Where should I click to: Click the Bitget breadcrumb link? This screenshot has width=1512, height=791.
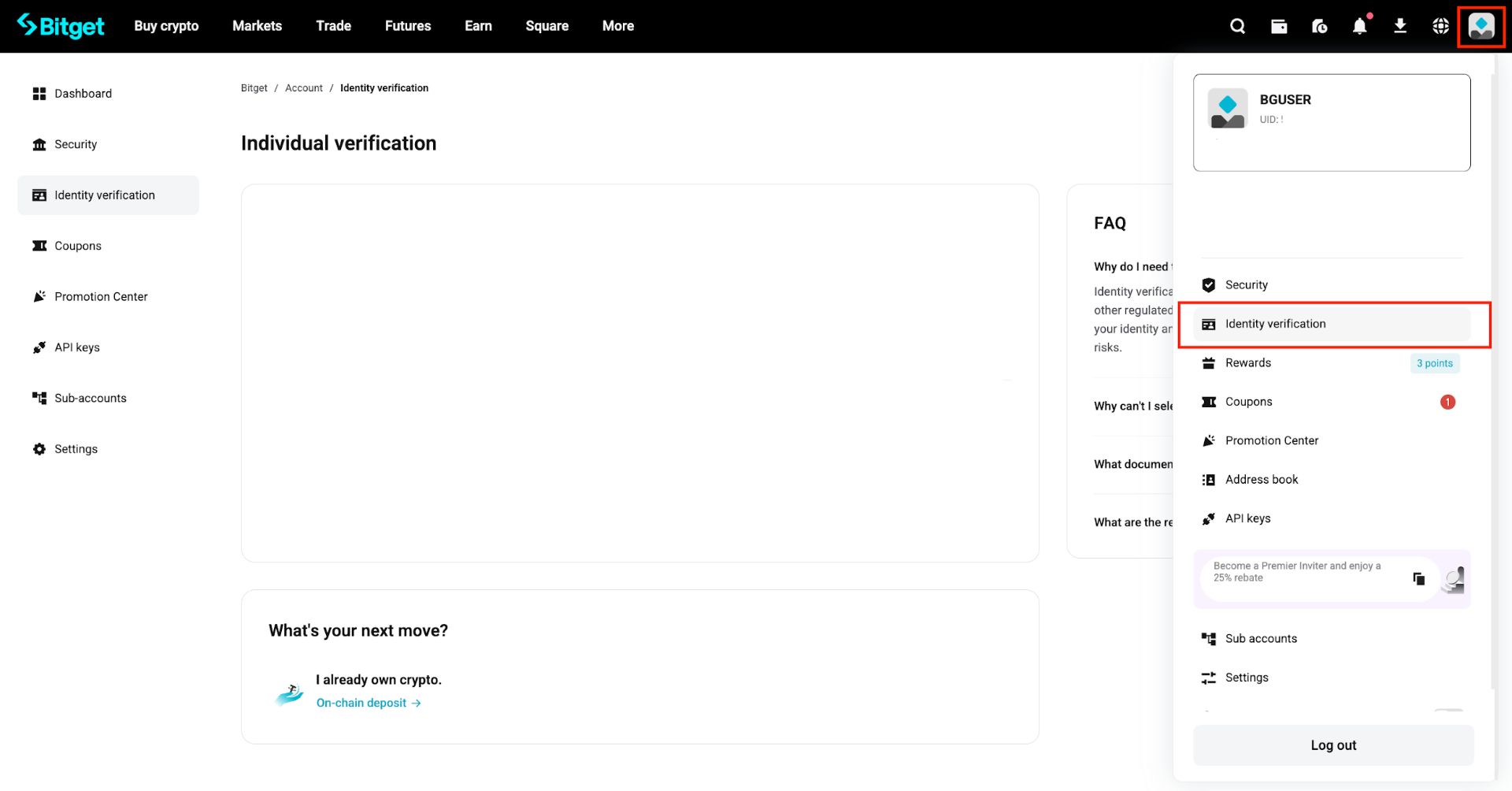[254, 88]
